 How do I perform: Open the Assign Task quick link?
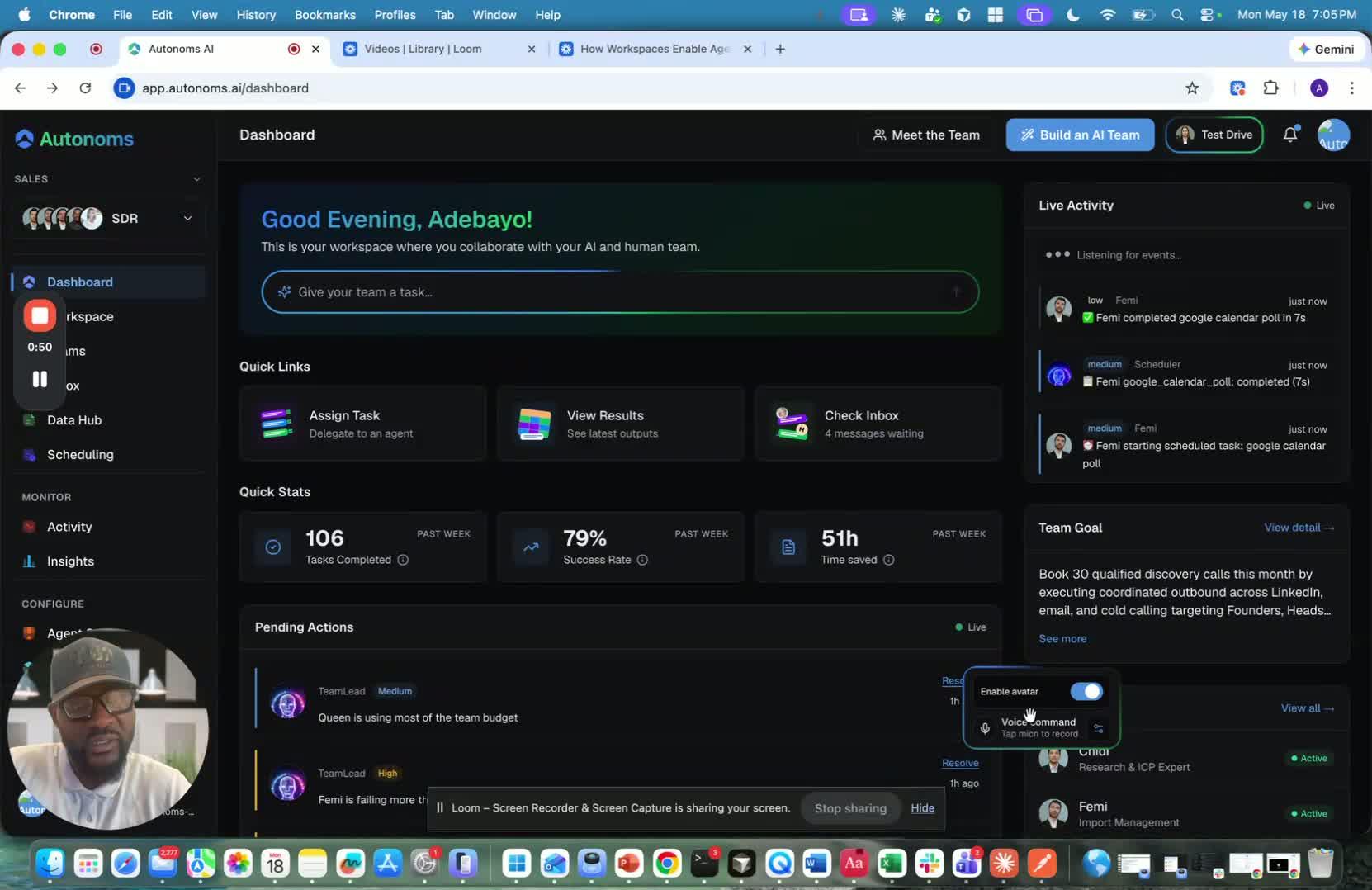click(363, 424)
